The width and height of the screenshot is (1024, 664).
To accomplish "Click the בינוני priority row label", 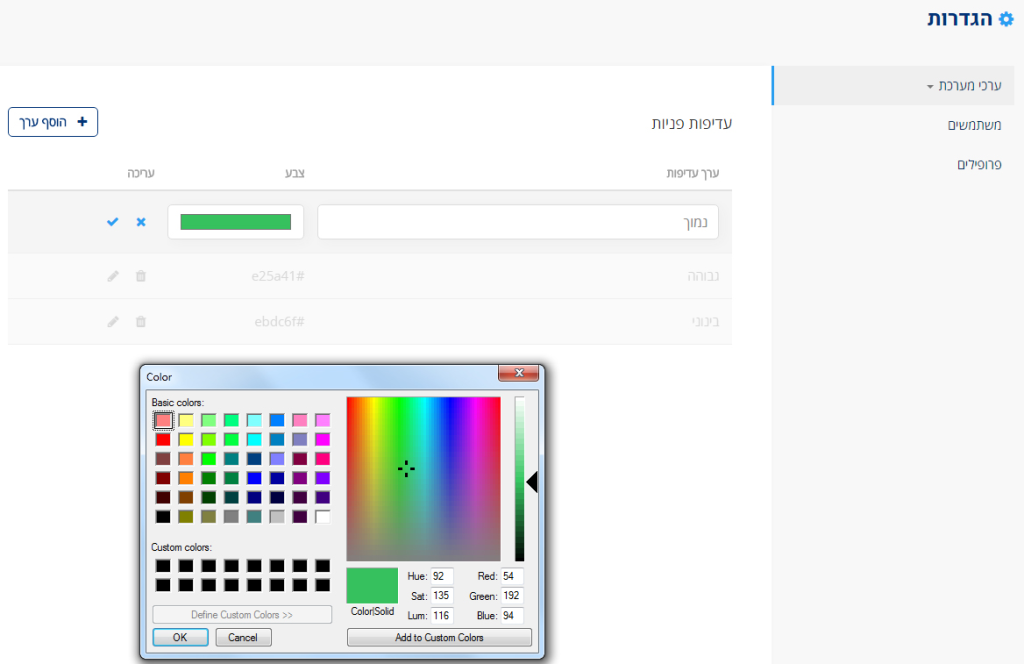I will pos(705,322).
